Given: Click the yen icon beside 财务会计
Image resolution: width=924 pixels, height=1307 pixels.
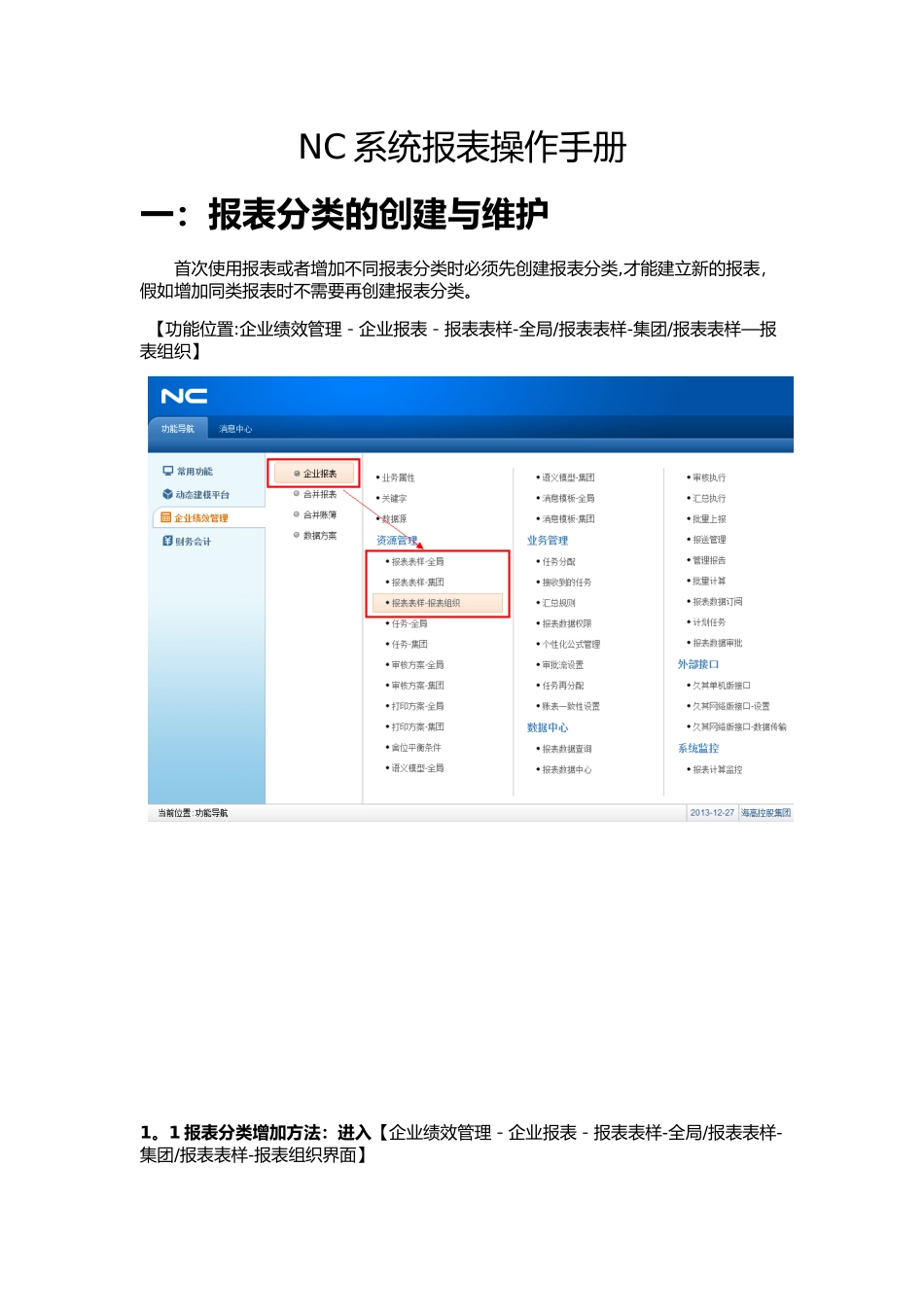Looking at the screenshot, I should (167, 541).
